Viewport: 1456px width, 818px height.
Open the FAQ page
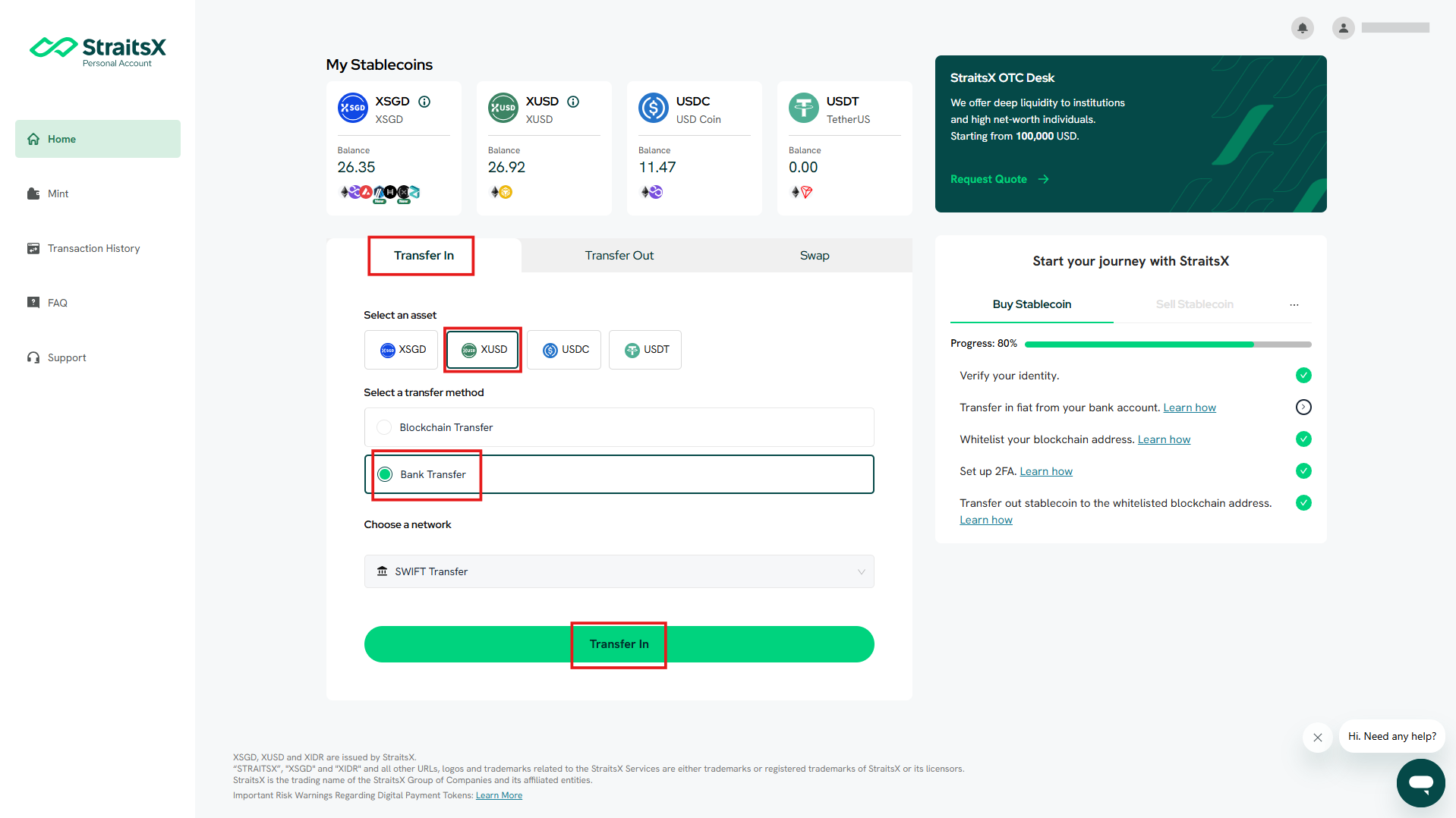point(98,303)
